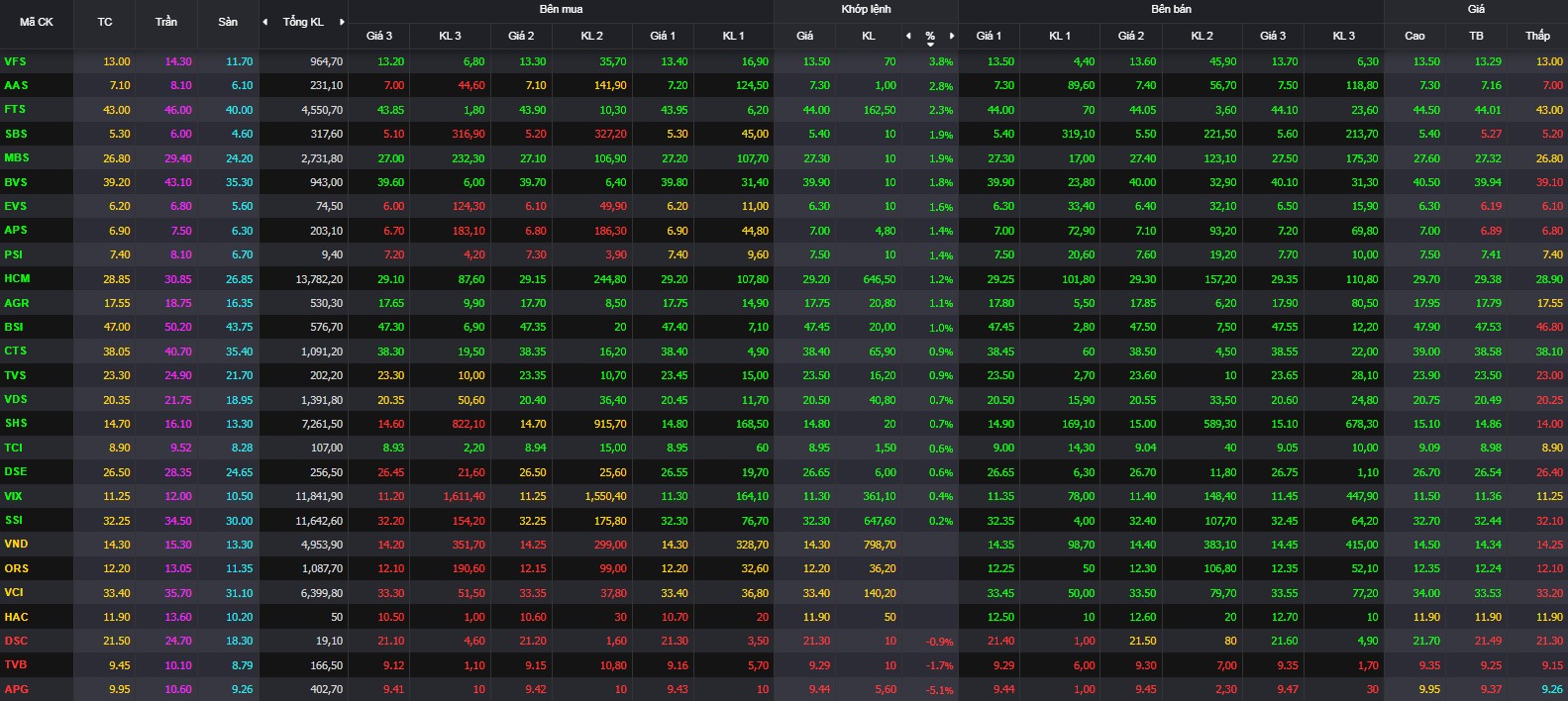Click the DSE stock symbol
Screen dimensions: 1568x701
[x=15, y=471]
